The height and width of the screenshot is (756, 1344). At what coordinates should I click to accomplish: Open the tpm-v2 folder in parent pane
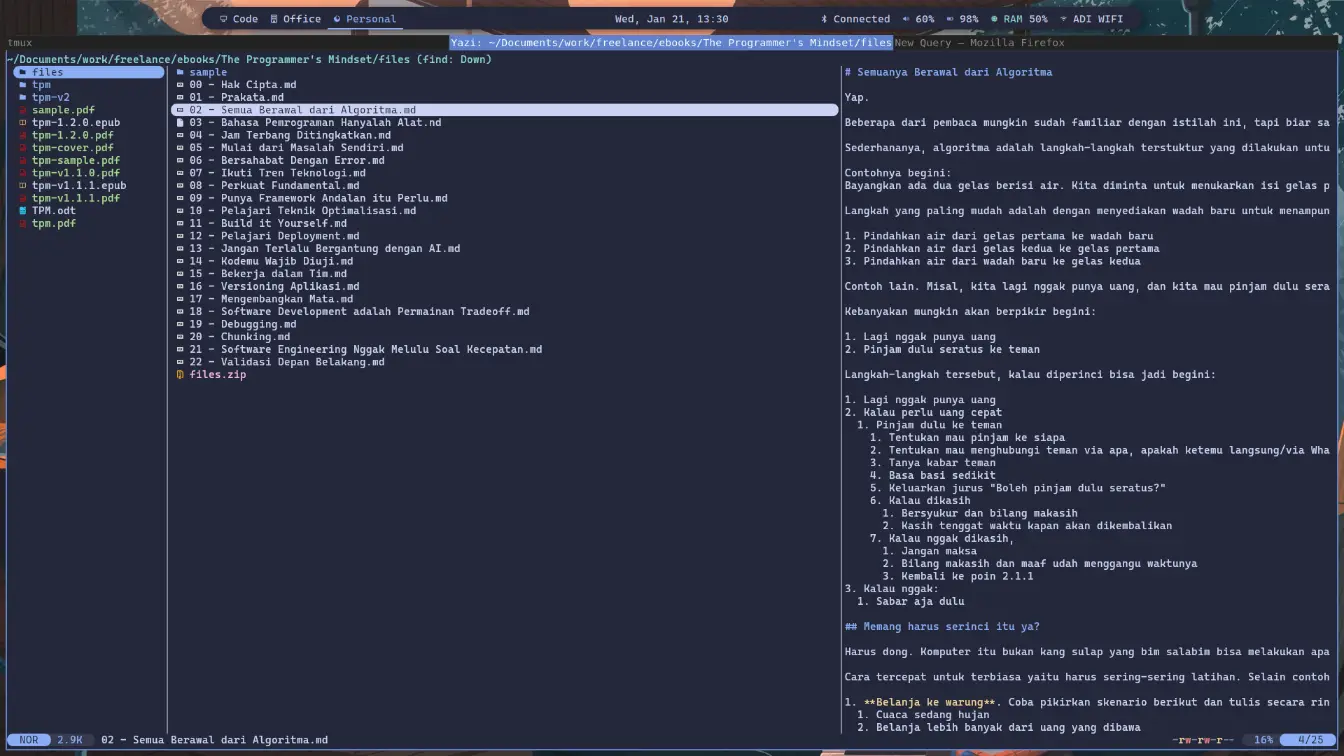point(50,98)
